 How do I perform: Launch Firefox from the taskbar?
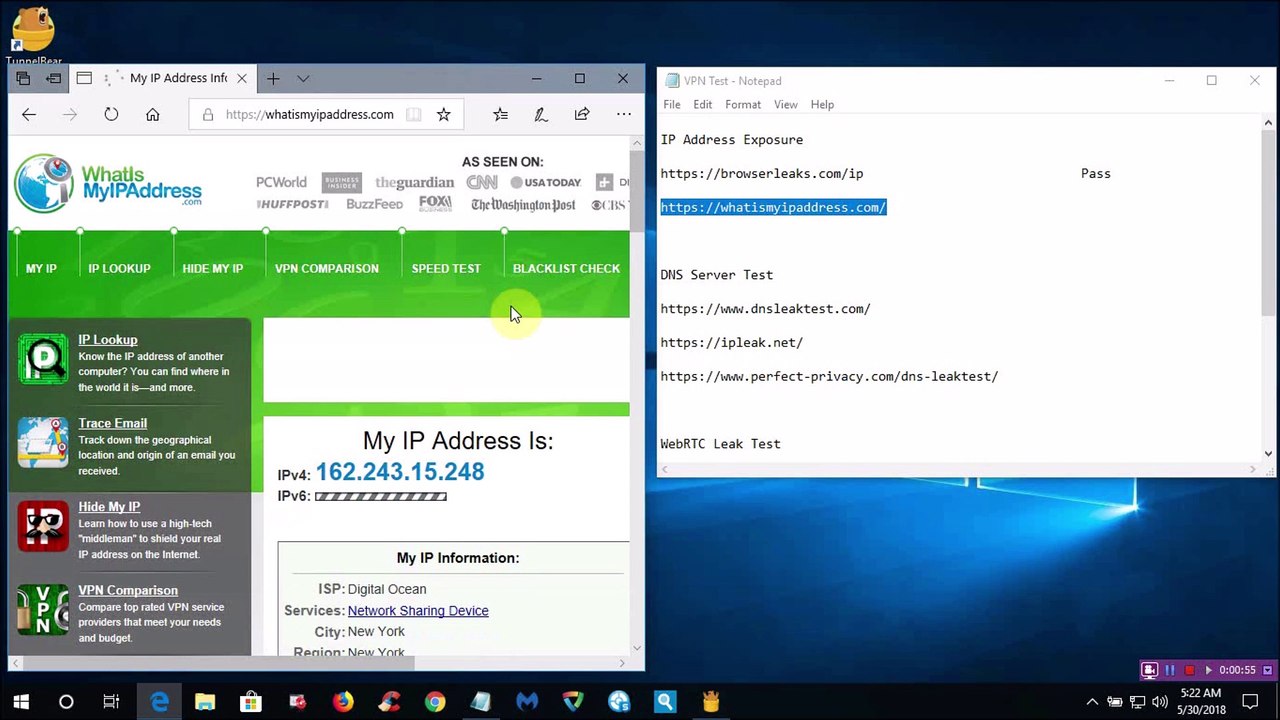[343, 702]
